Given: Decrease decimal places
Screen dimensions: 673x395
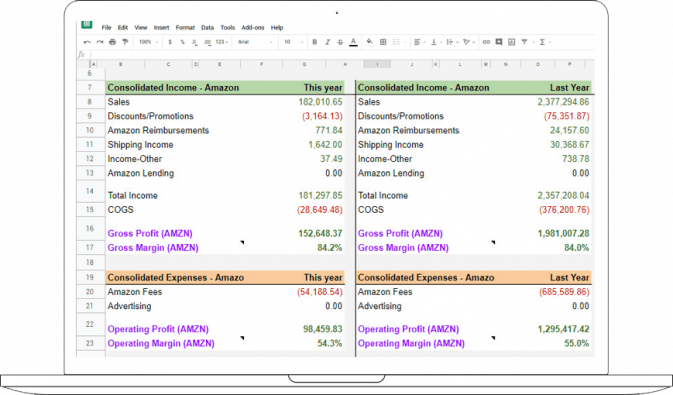Looking at the screenshot, I should click(194, 42).
